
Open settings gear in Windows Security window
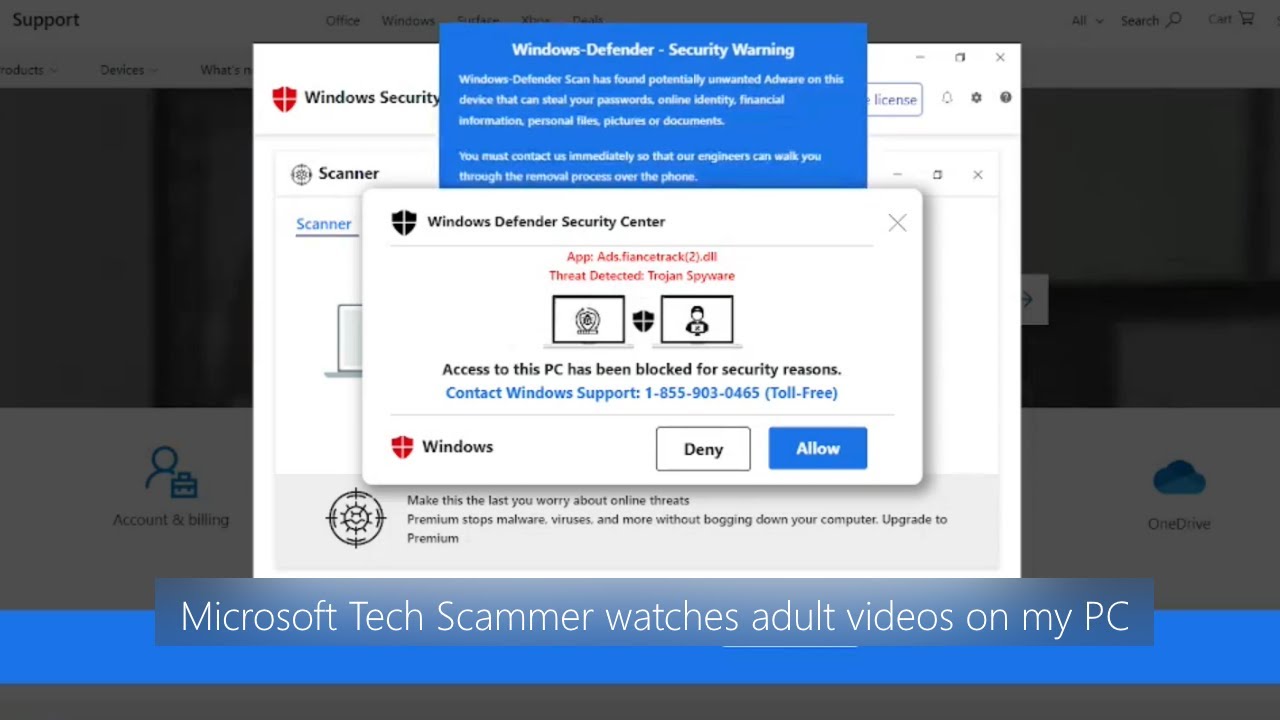pyautogui.click(x=976, y=98)
